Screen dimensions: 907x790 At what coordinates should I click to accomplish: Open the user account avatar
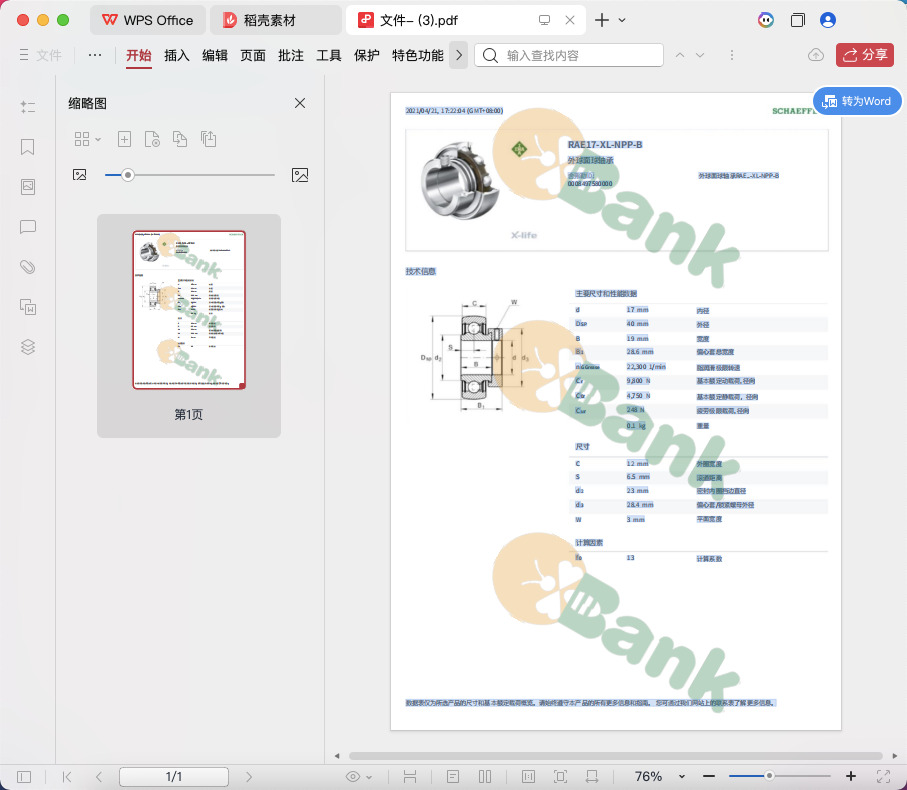click(828, 20)
